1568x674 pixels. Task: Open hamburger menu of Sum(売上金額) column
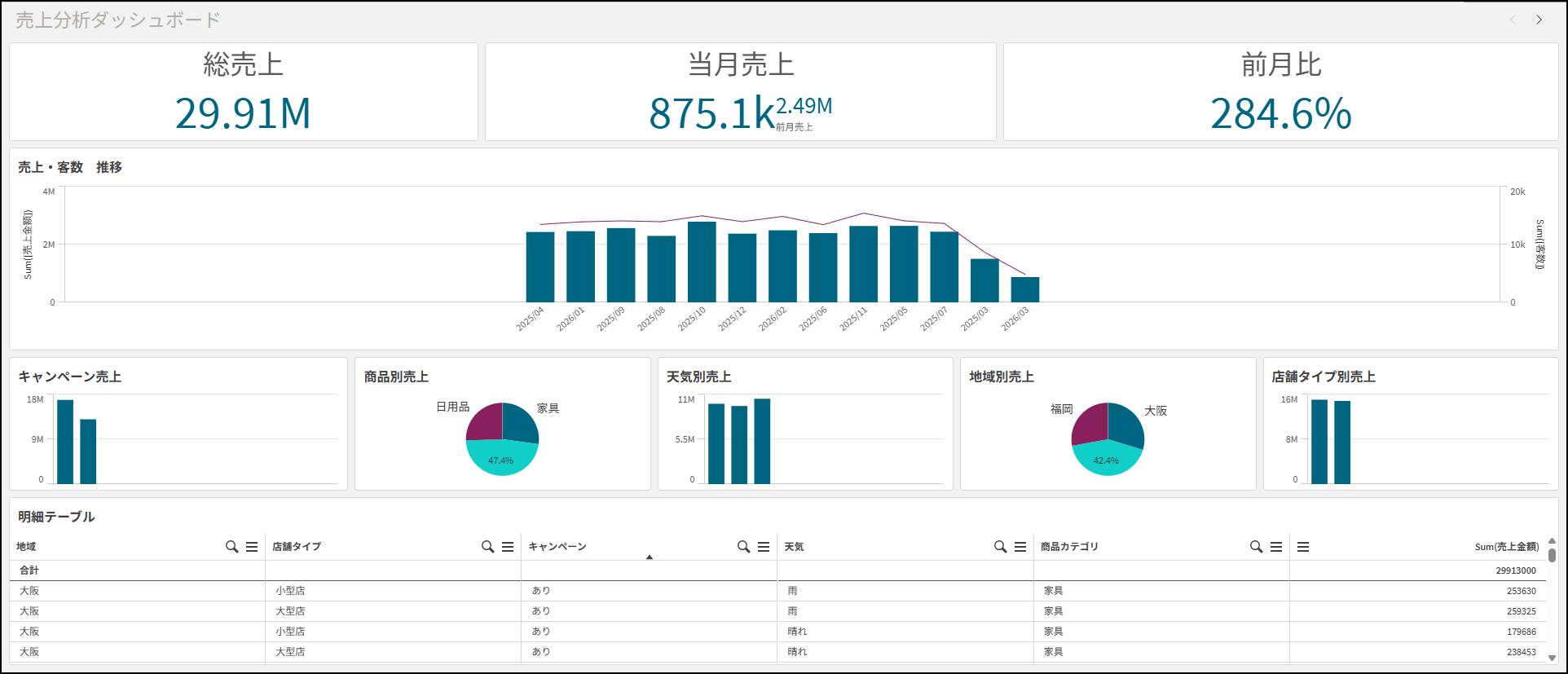click(x=1303, y=547)
